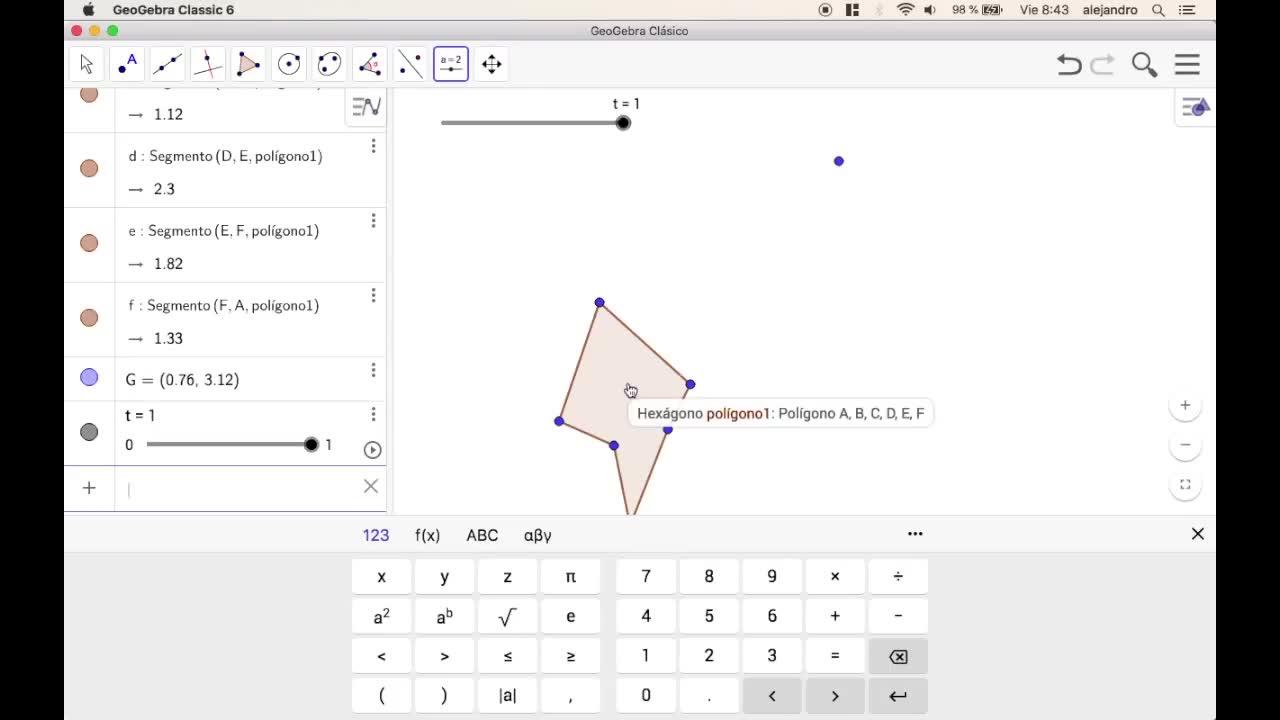Screen dimensions: 1280x720
Task: Toggle visibility of segment f
Action: (89, 318)
